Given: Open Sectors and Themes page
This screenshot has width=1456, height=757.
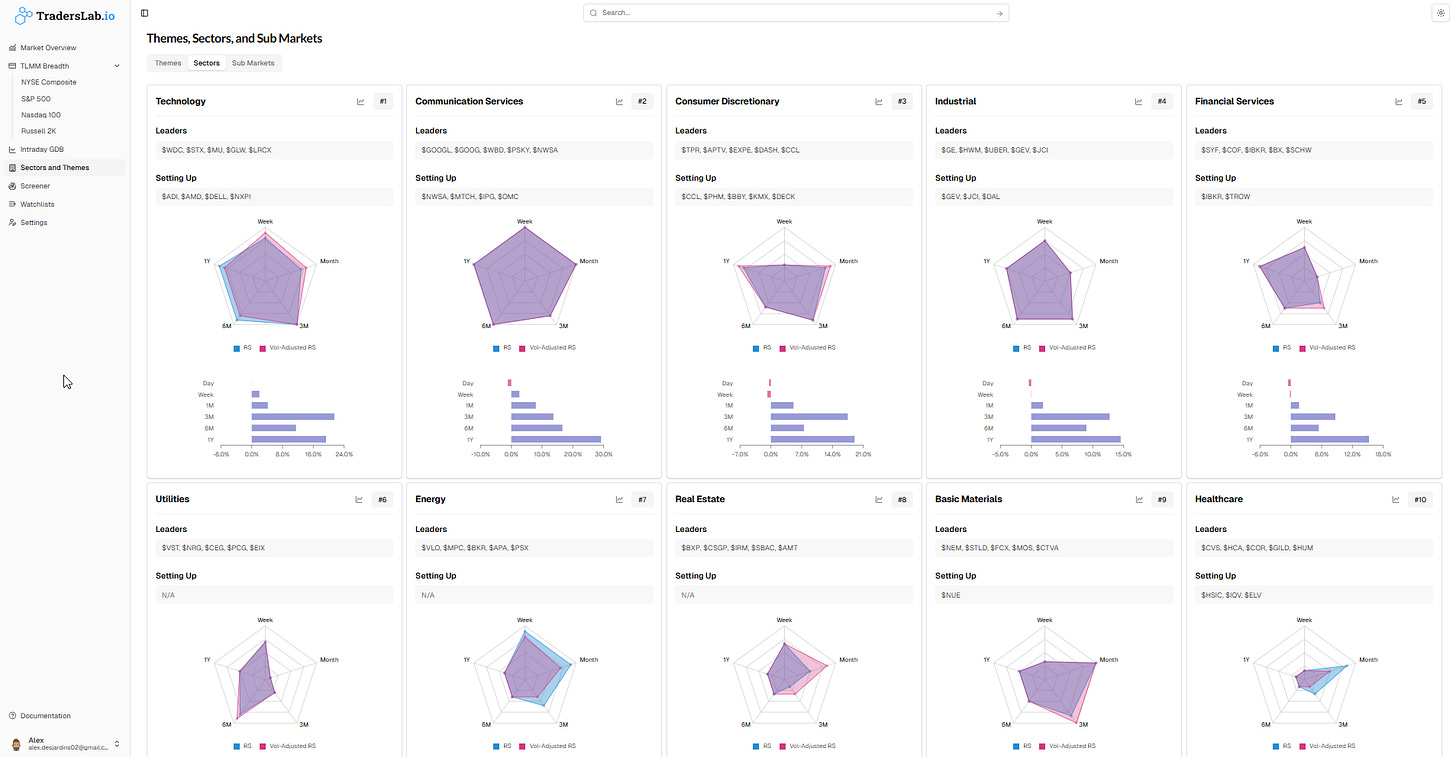Looking at the screenshot, I should point(65,167).
